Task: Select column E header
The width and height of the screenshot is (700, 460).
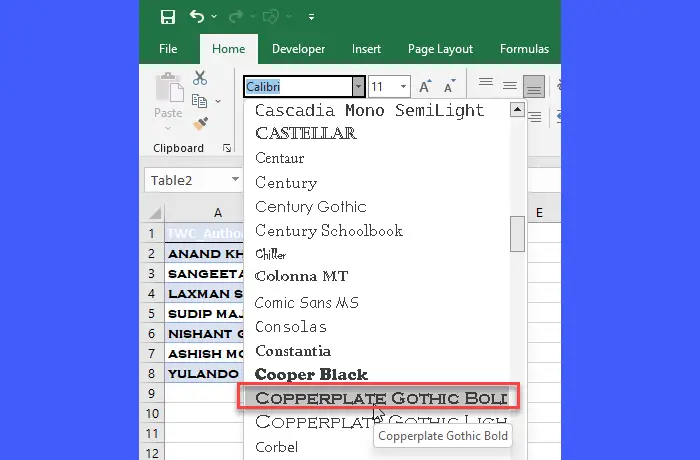Action: [x=539, y=213]
